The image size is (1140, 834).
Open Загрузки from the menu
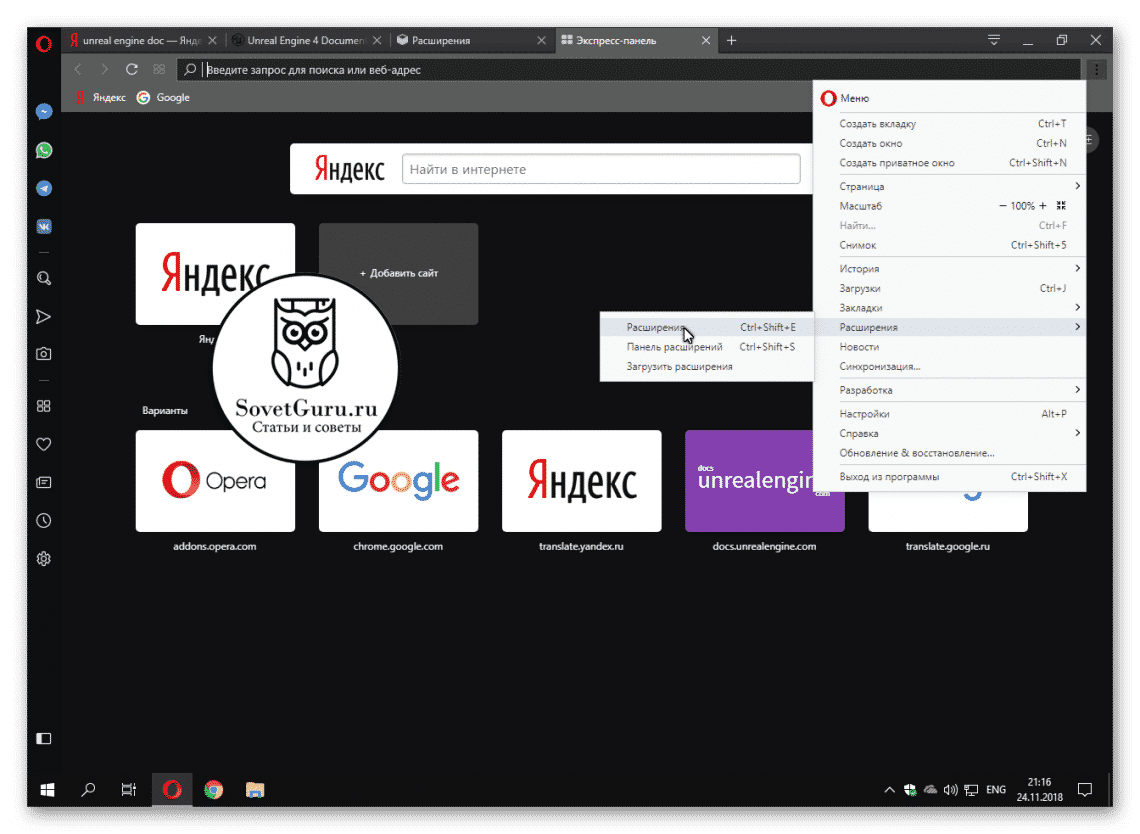[950, 288]
